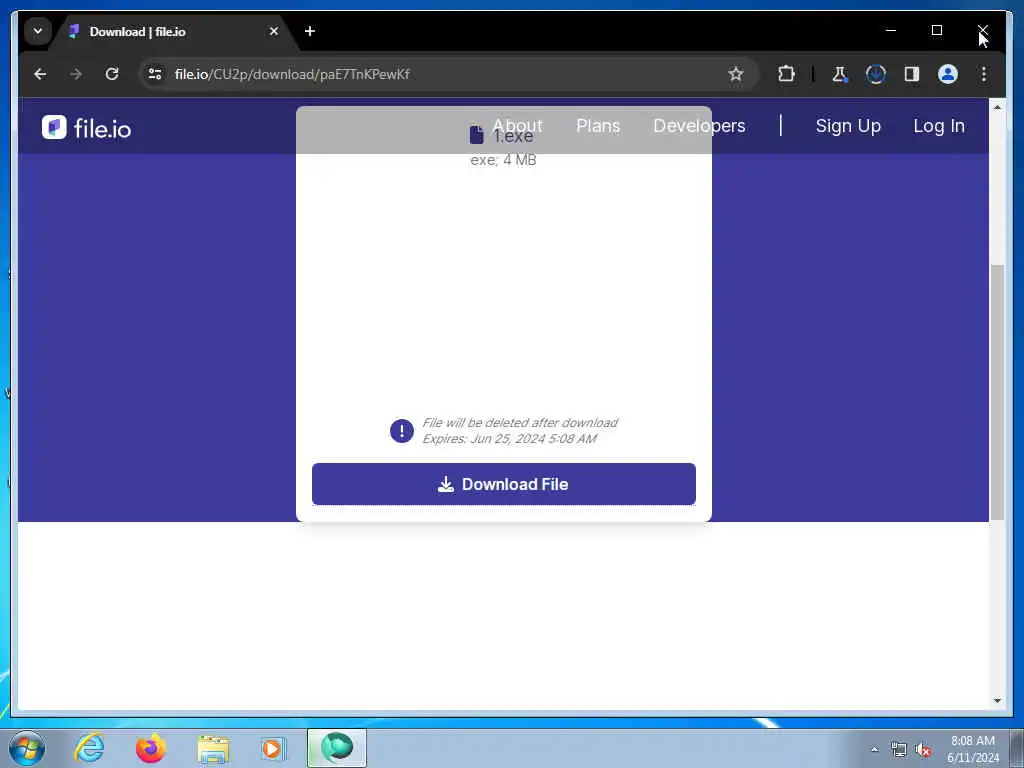Click the 'exe; 4 MB' file details
Image resolution: width=1024 pixels, height=768 pixels.
coord(503,160)
